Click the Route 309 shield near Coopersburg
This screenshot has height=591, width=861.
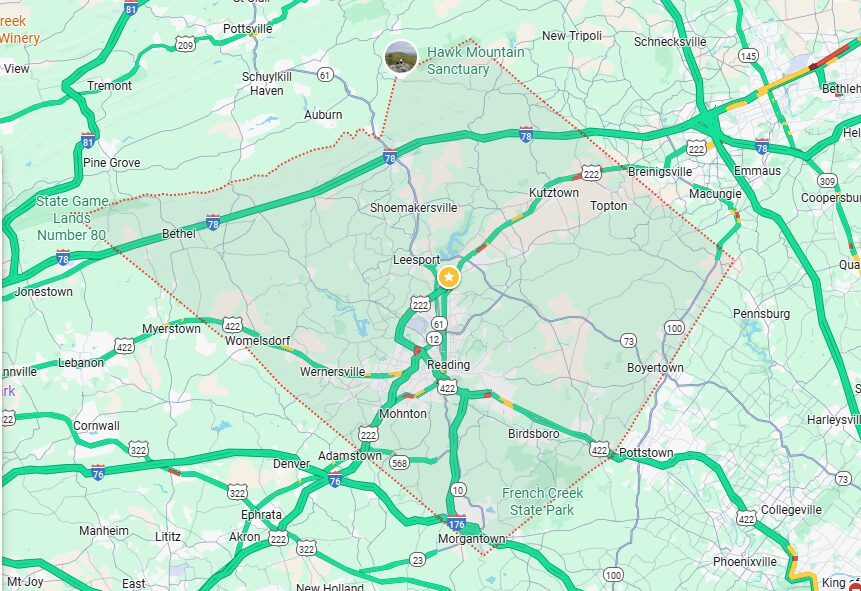[827, 181]
